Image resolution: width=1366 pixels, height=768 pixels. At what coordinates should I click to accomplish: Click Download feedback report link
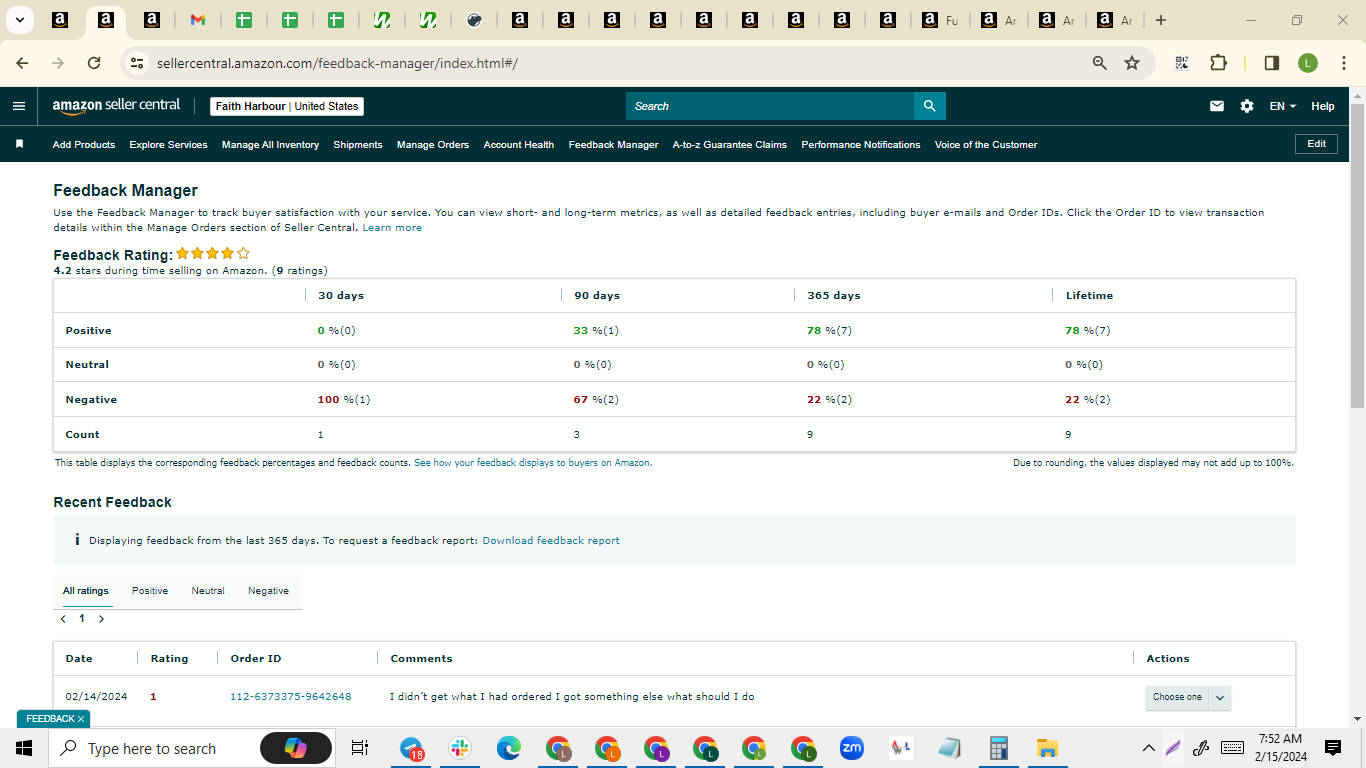[551, 541]
